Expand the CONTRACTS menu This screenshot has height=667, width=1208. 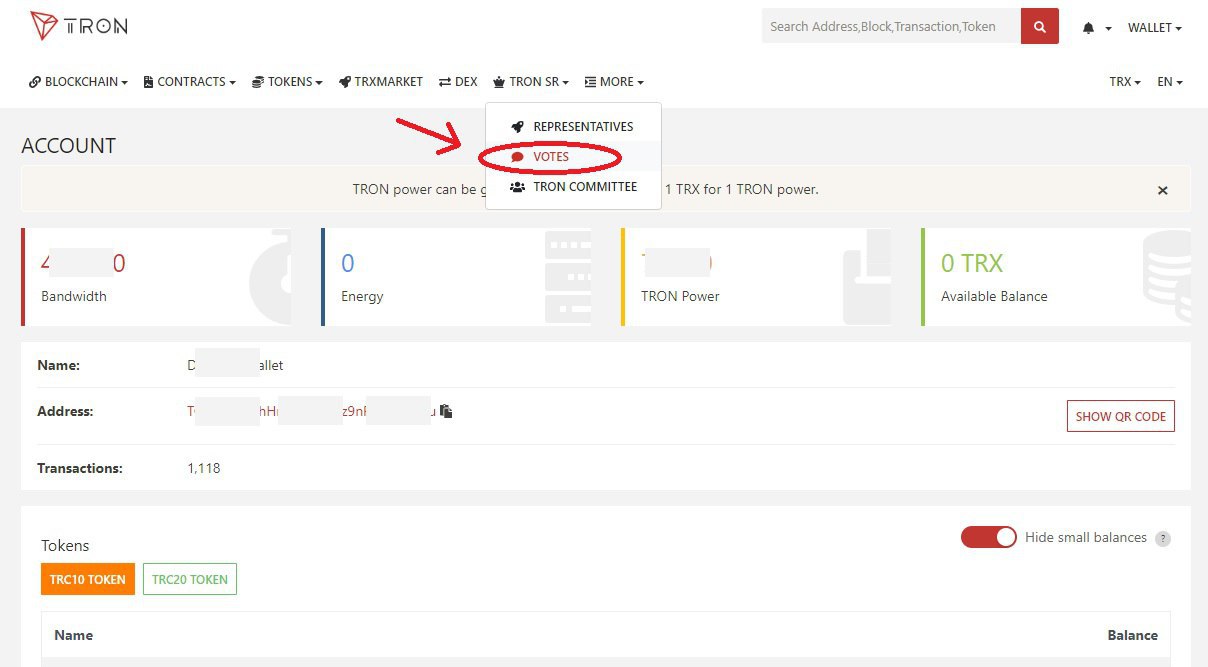click(x=190, y=82)
